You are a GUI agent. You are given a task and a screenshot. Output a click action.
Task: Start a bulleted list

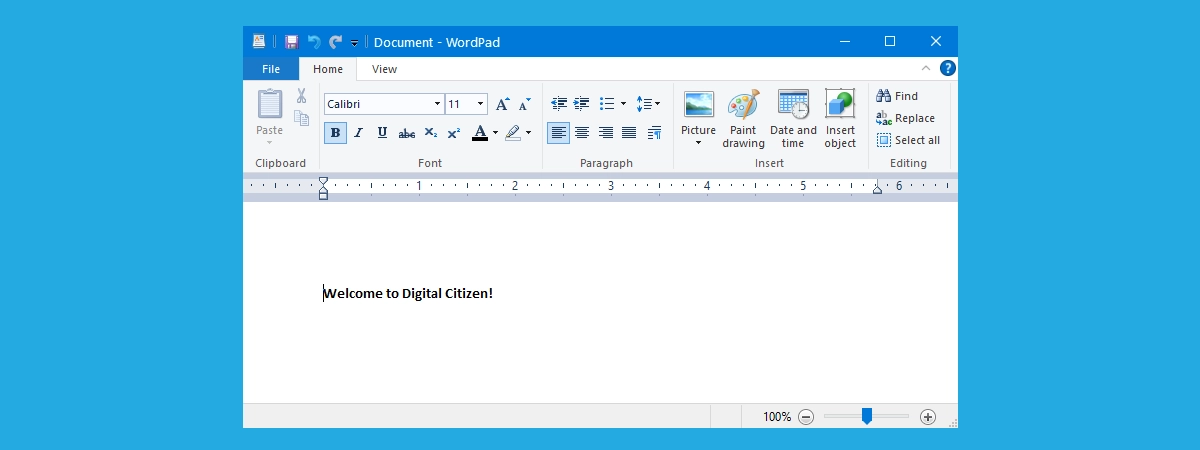(x=607, y=104)
